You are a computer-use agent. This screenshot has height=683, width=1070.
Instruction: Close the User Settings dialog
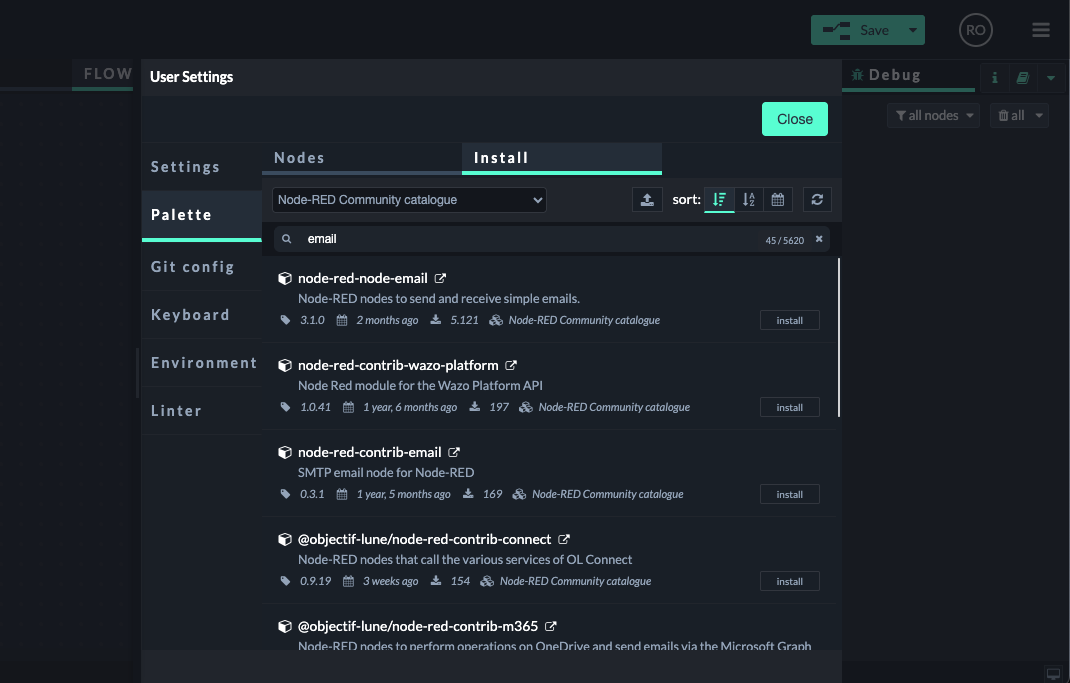coord(794,118)
